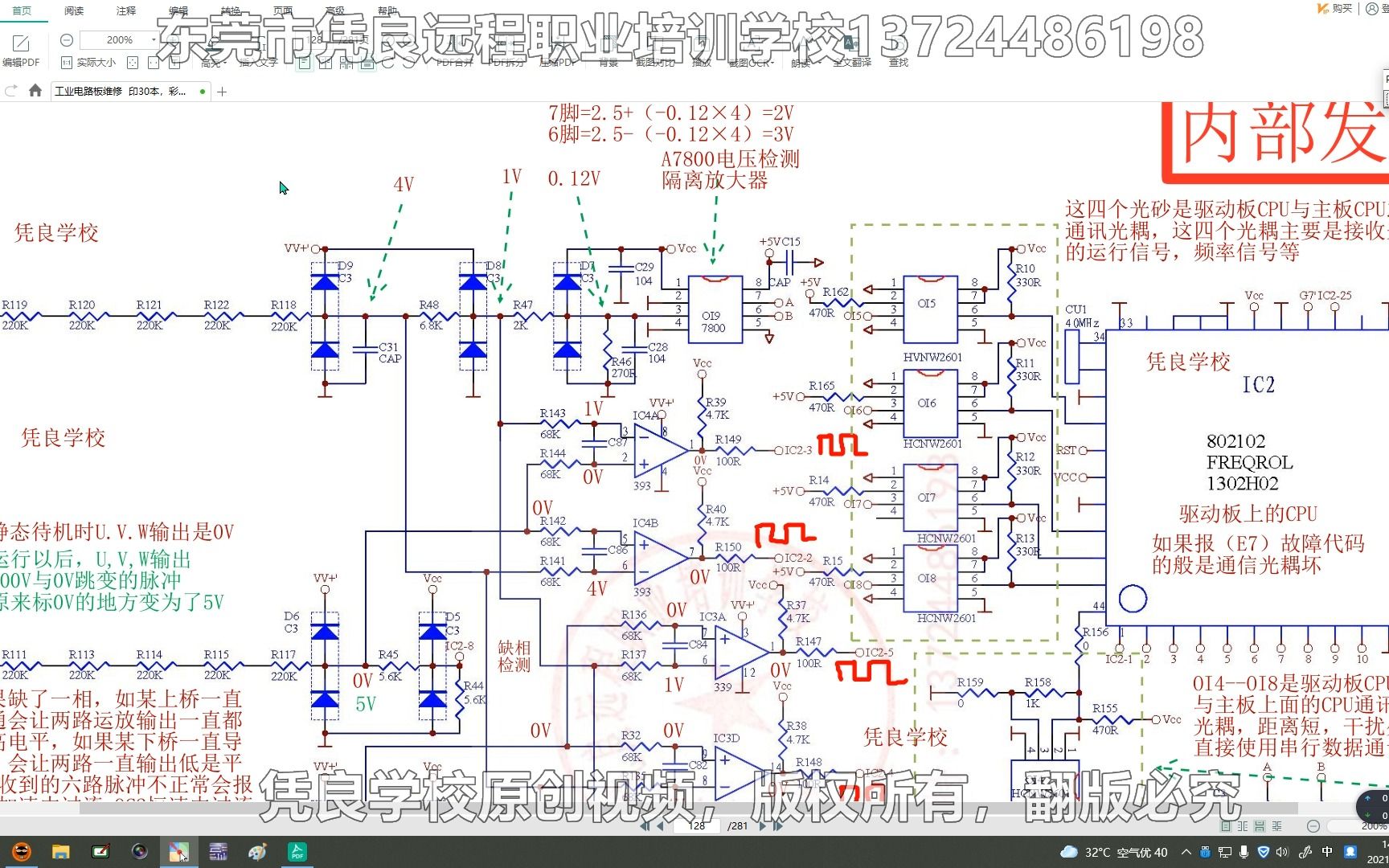Screen dimensions: 1389x868
Task: Select two-page layout icon in status bar
Action: pyautogui.click(x=1243, y=826)
